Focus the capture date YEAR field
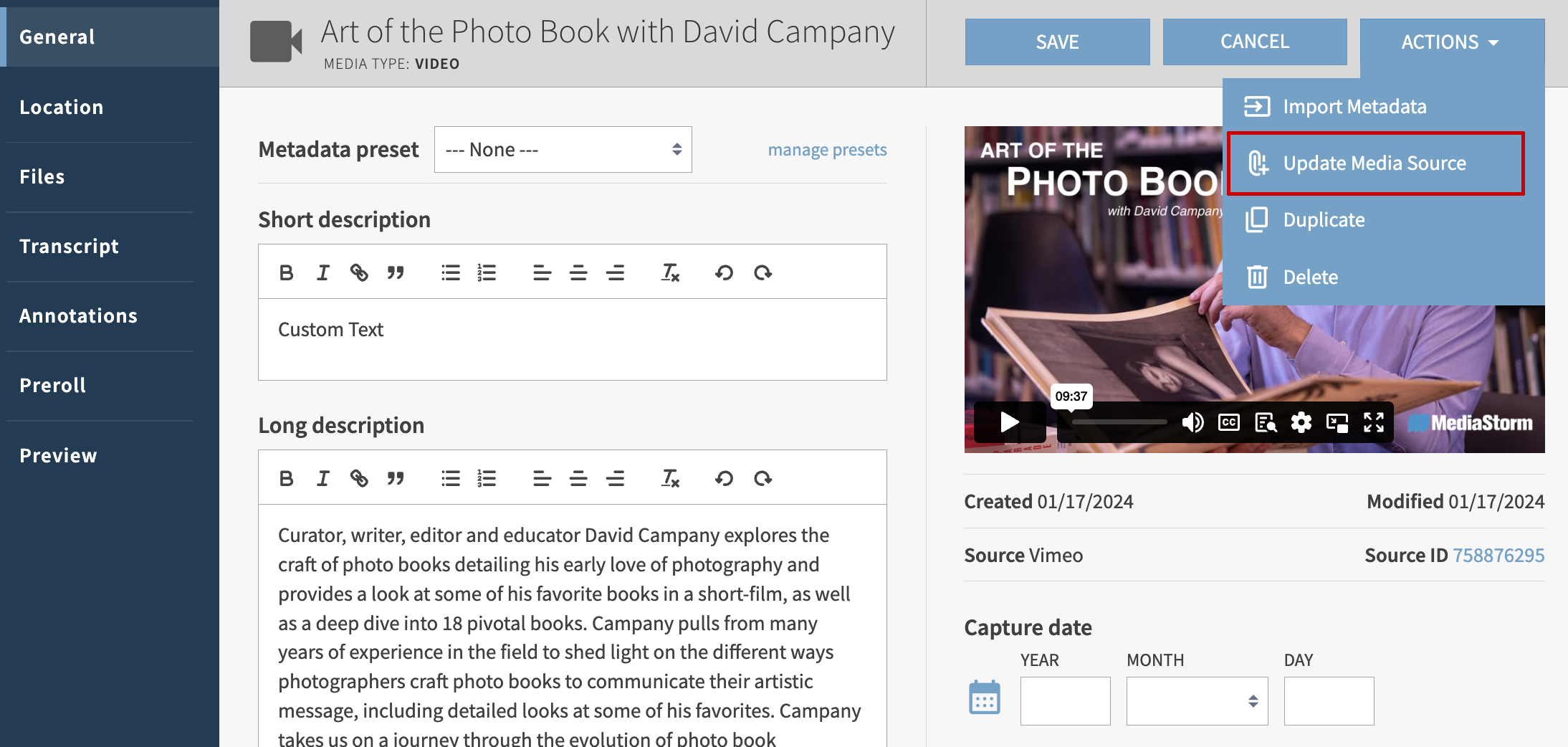The height and width of the screenshot is (747, 1568). click(1065, 701)
